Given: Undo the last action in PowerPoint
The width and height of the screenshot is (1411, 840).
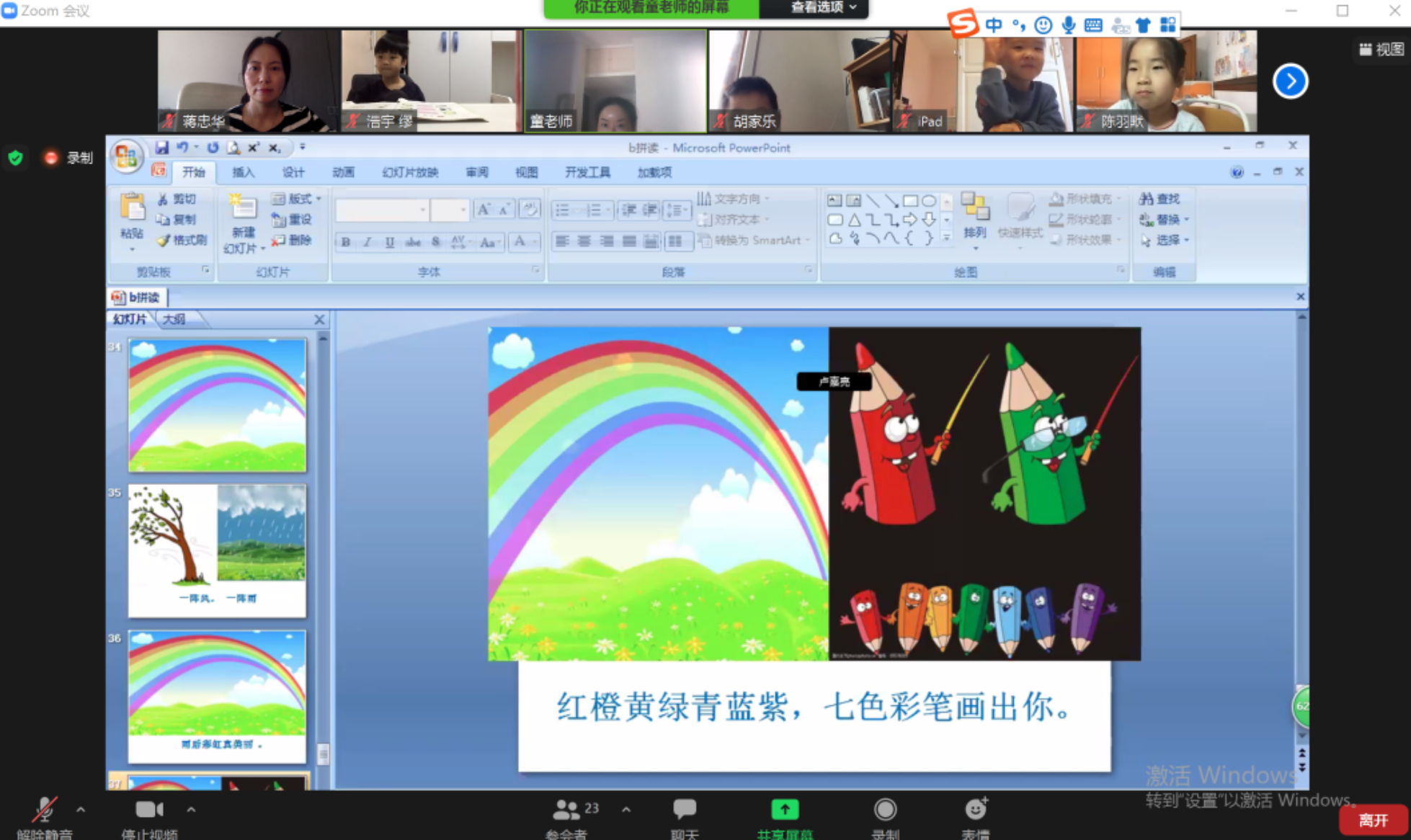Looking at the screenshot, I should (182, 147).
